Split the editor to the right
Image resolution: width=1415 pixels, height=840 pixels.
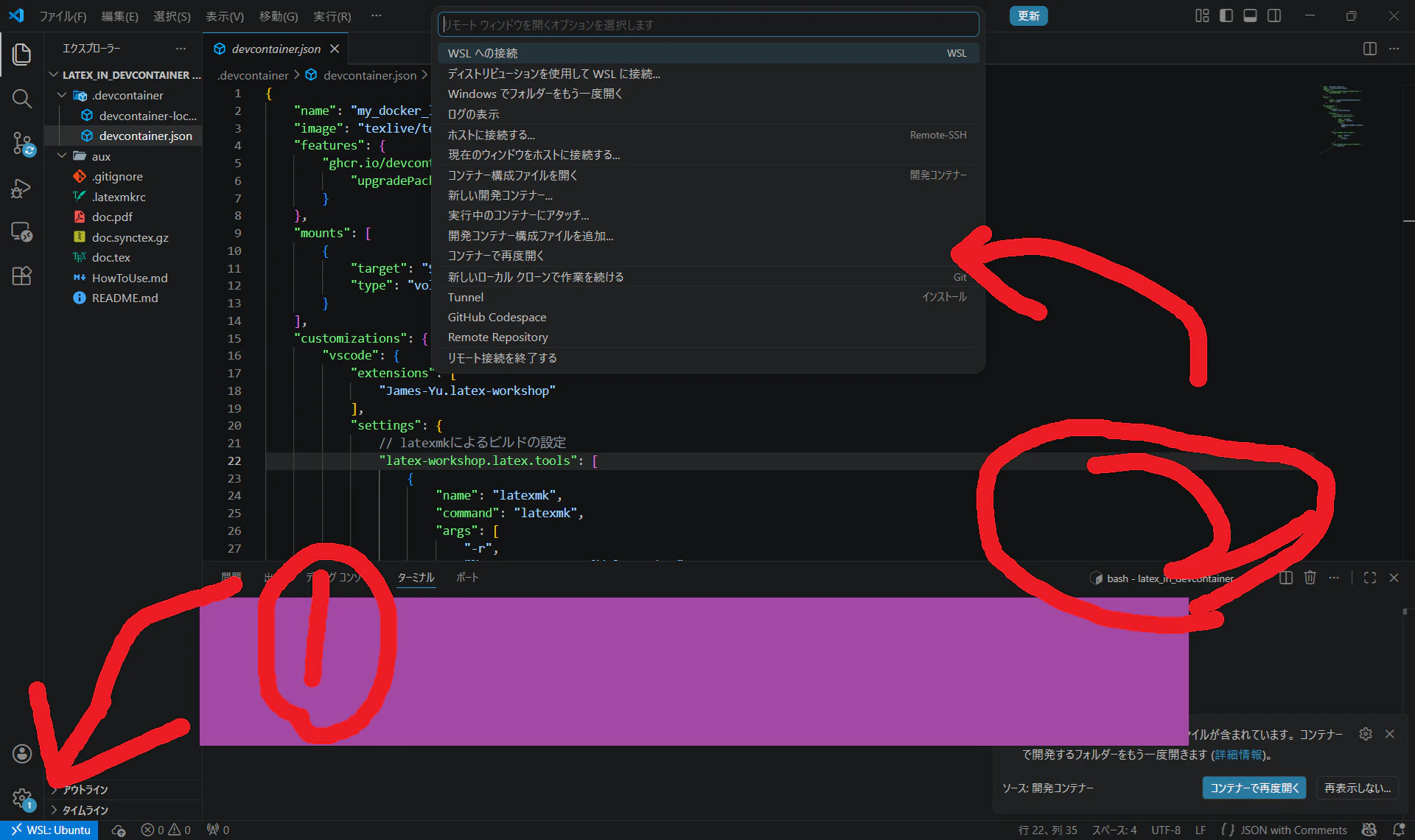point(1370,49)
